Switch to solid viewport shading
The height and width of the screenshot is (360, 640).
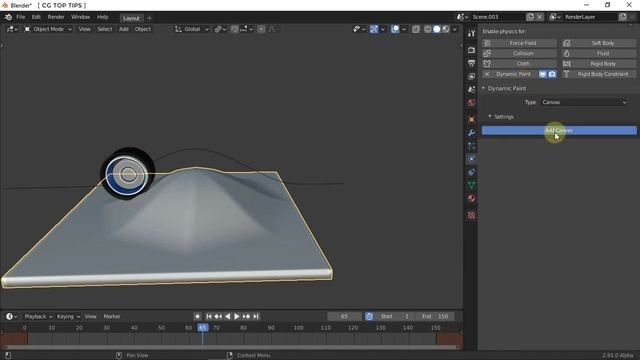[x=437, y=29]
